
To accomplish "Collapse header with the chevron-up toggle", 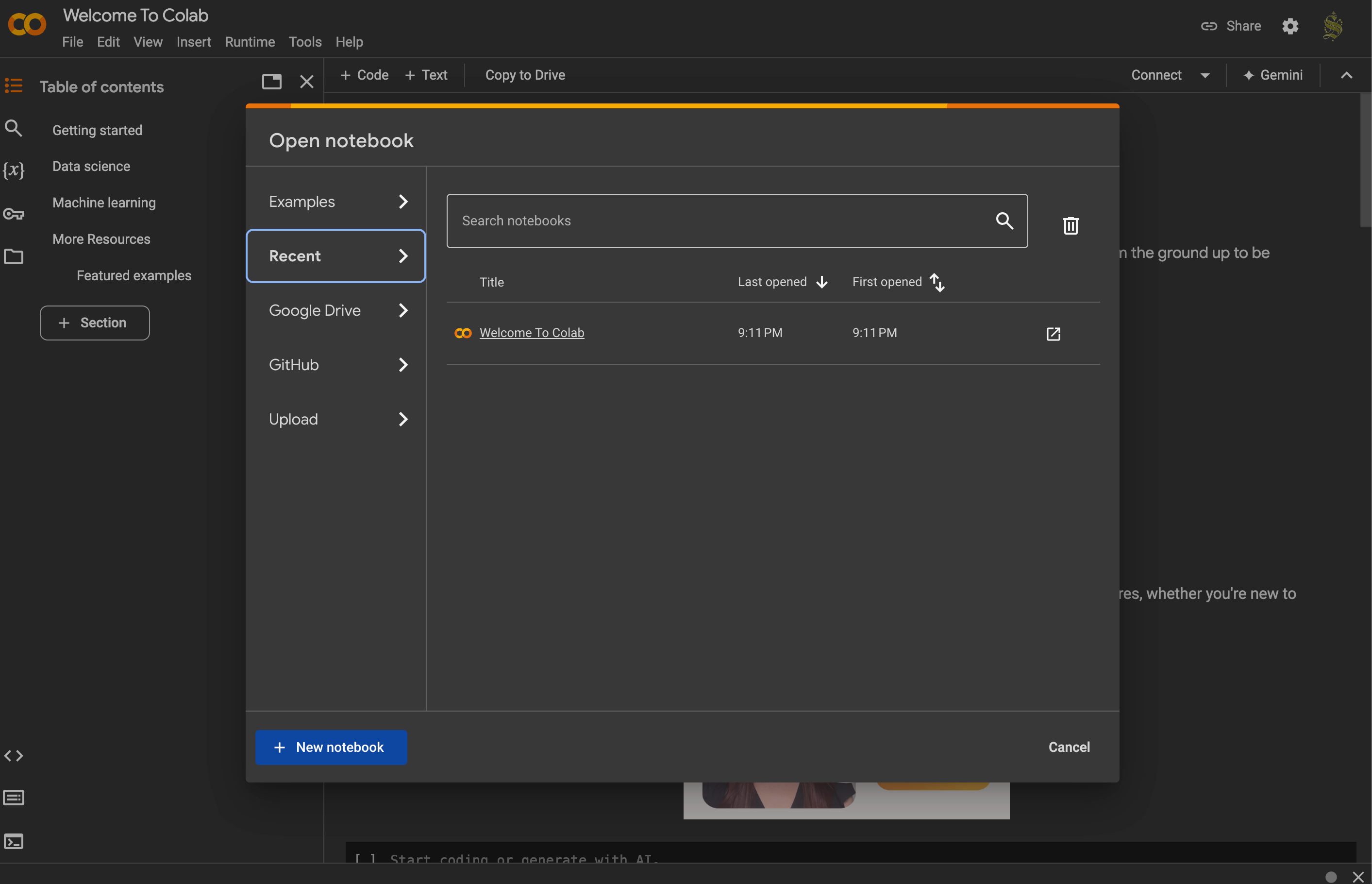I will [x=1346, y=75].
